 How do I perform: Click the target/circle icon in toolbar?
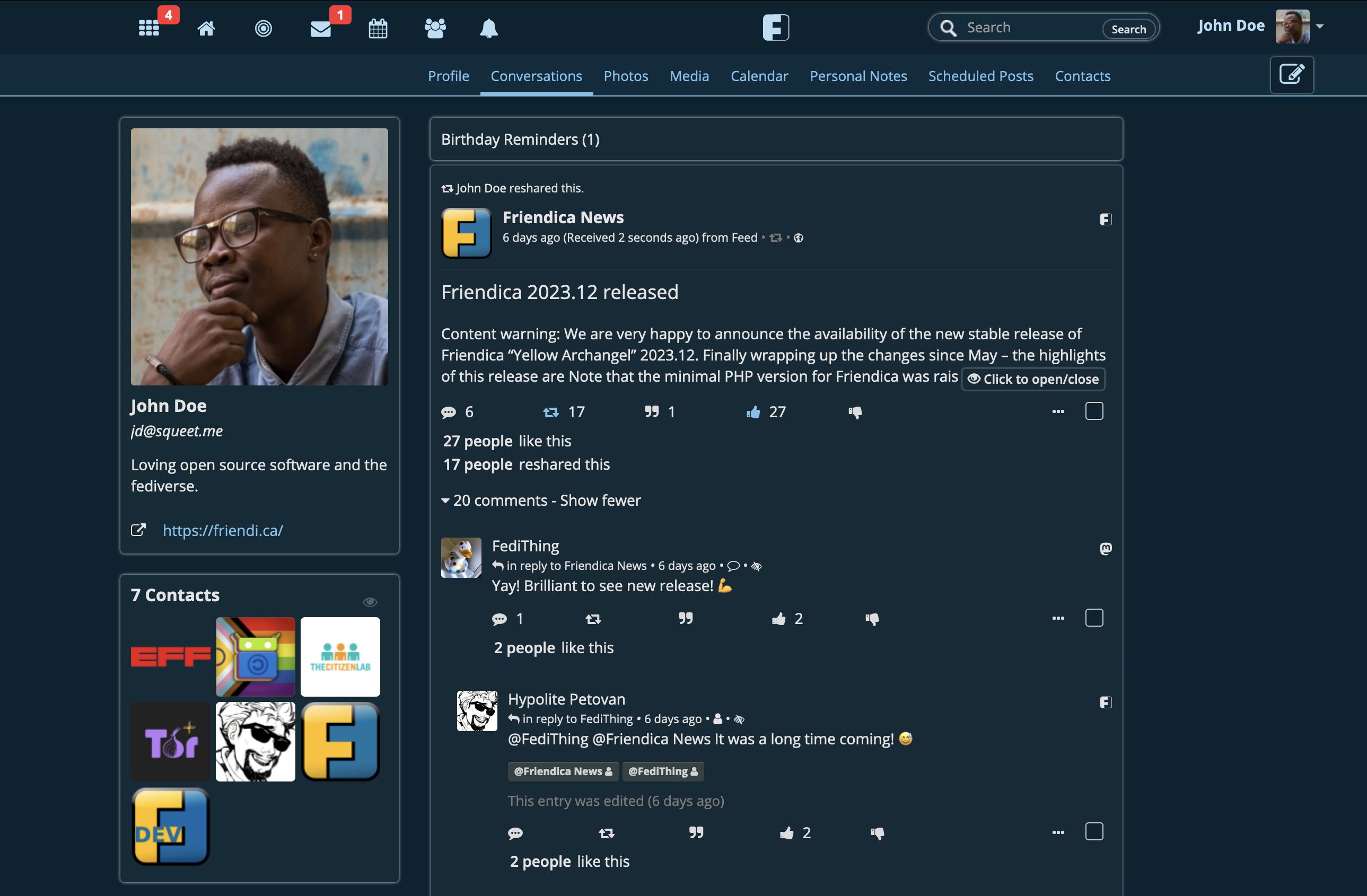(262, 27)
